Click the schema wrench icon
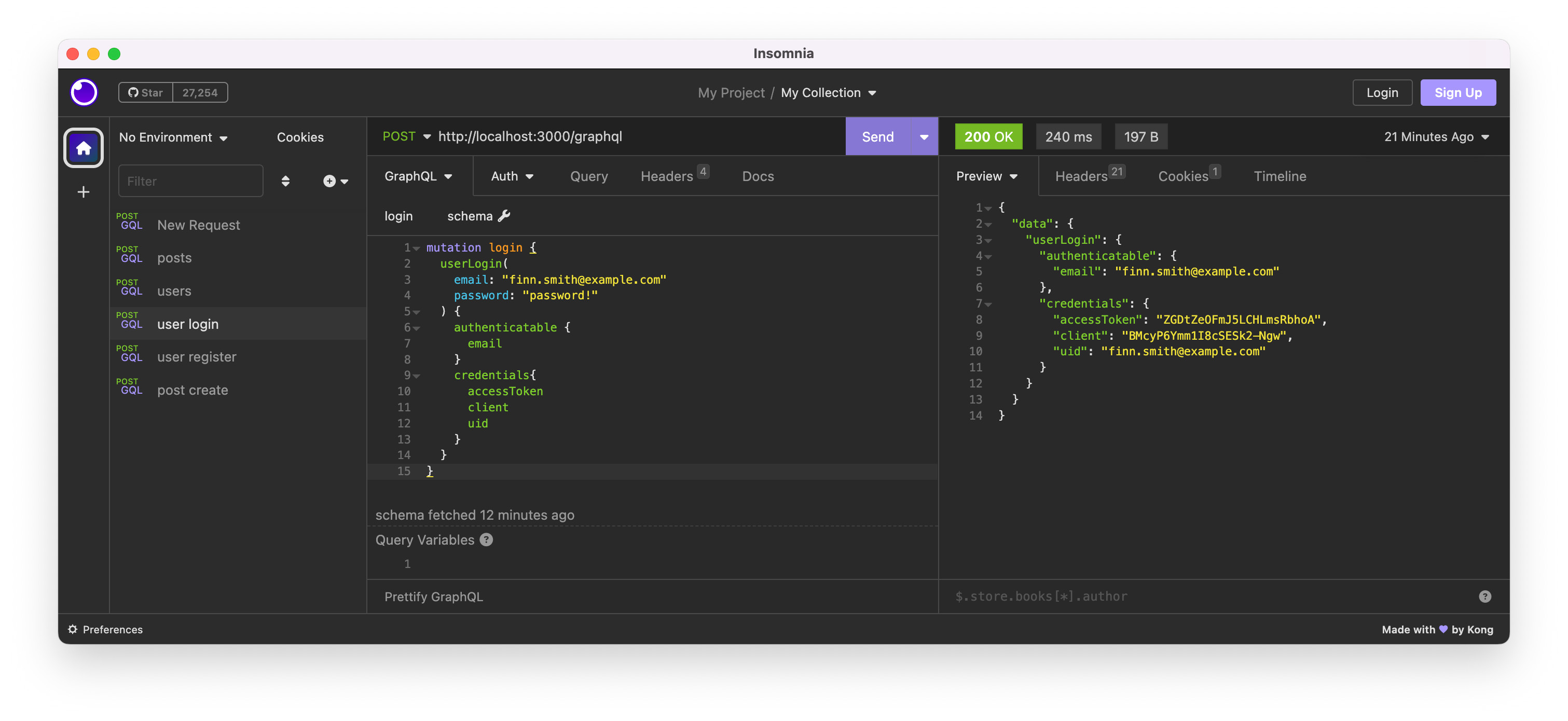Image resolution: width=1568 pixels, height=721 pixels. 504,215
